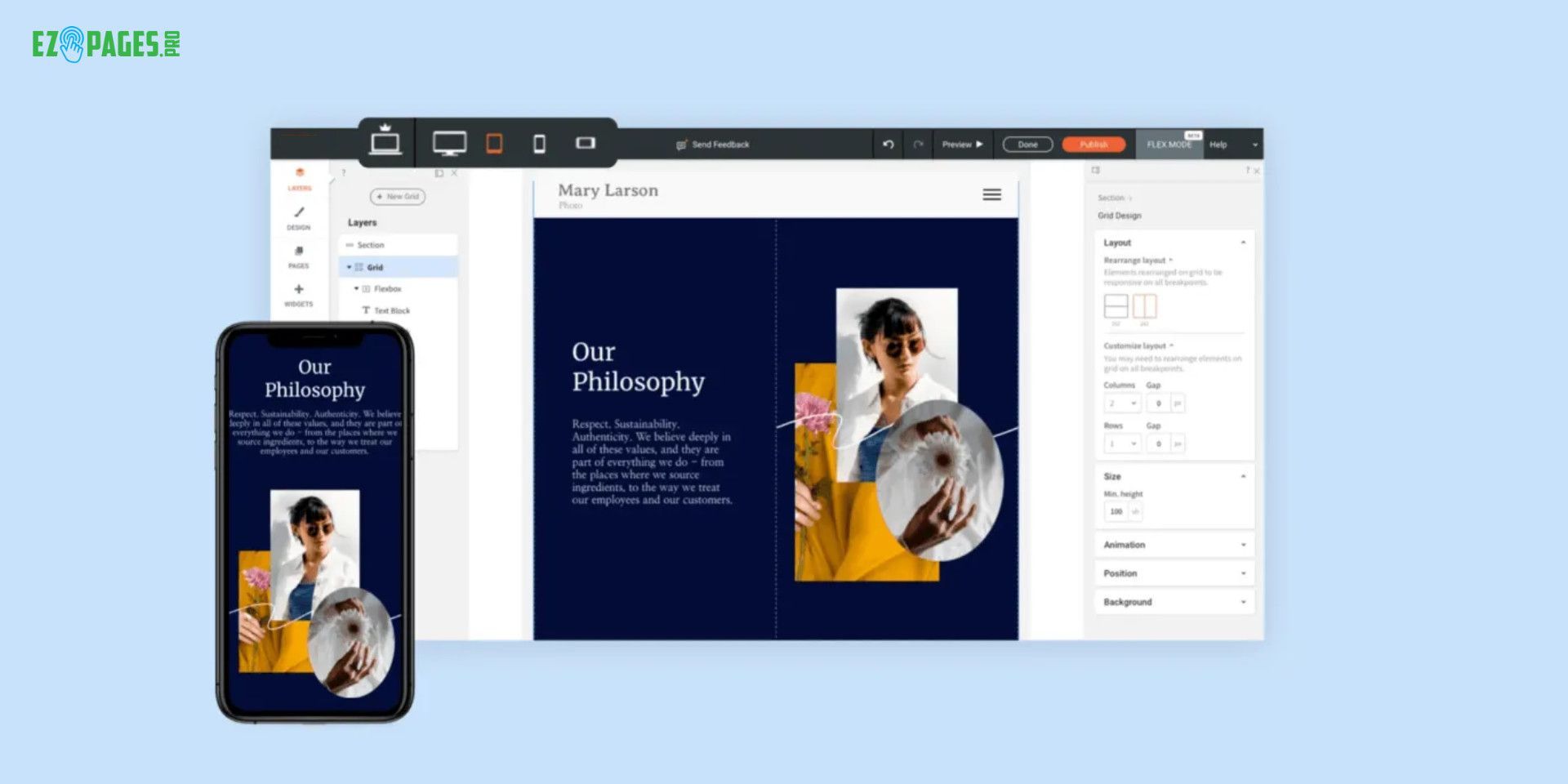Open the Widgets sidebar tab
The height and width of the screenshot is (784, 1568).
coord(298,295)
